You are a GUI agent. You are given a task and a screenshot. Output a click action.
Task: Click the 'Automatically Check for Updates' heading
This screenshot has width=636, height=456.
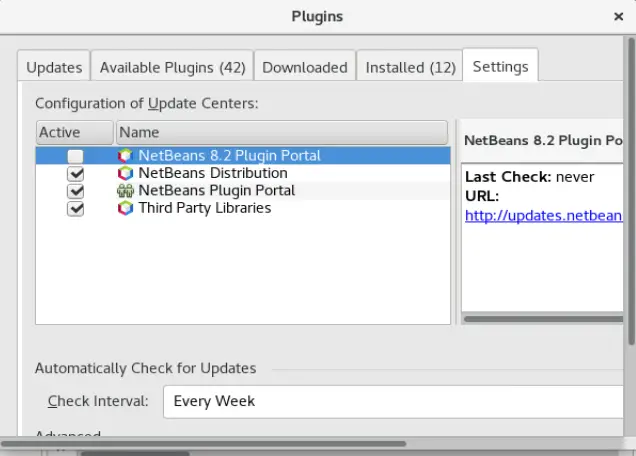[x=146, y=368]
